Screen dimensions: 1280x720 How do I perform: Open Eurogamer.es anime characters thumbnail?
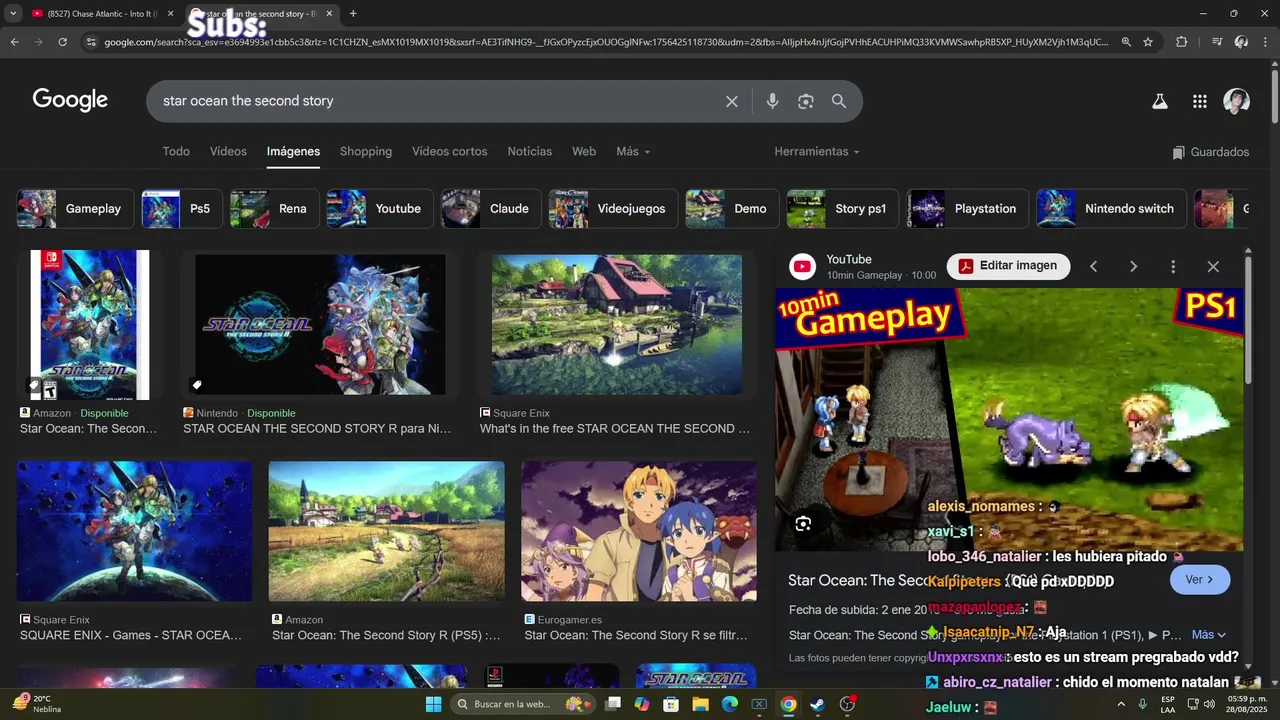pos(639,531)
